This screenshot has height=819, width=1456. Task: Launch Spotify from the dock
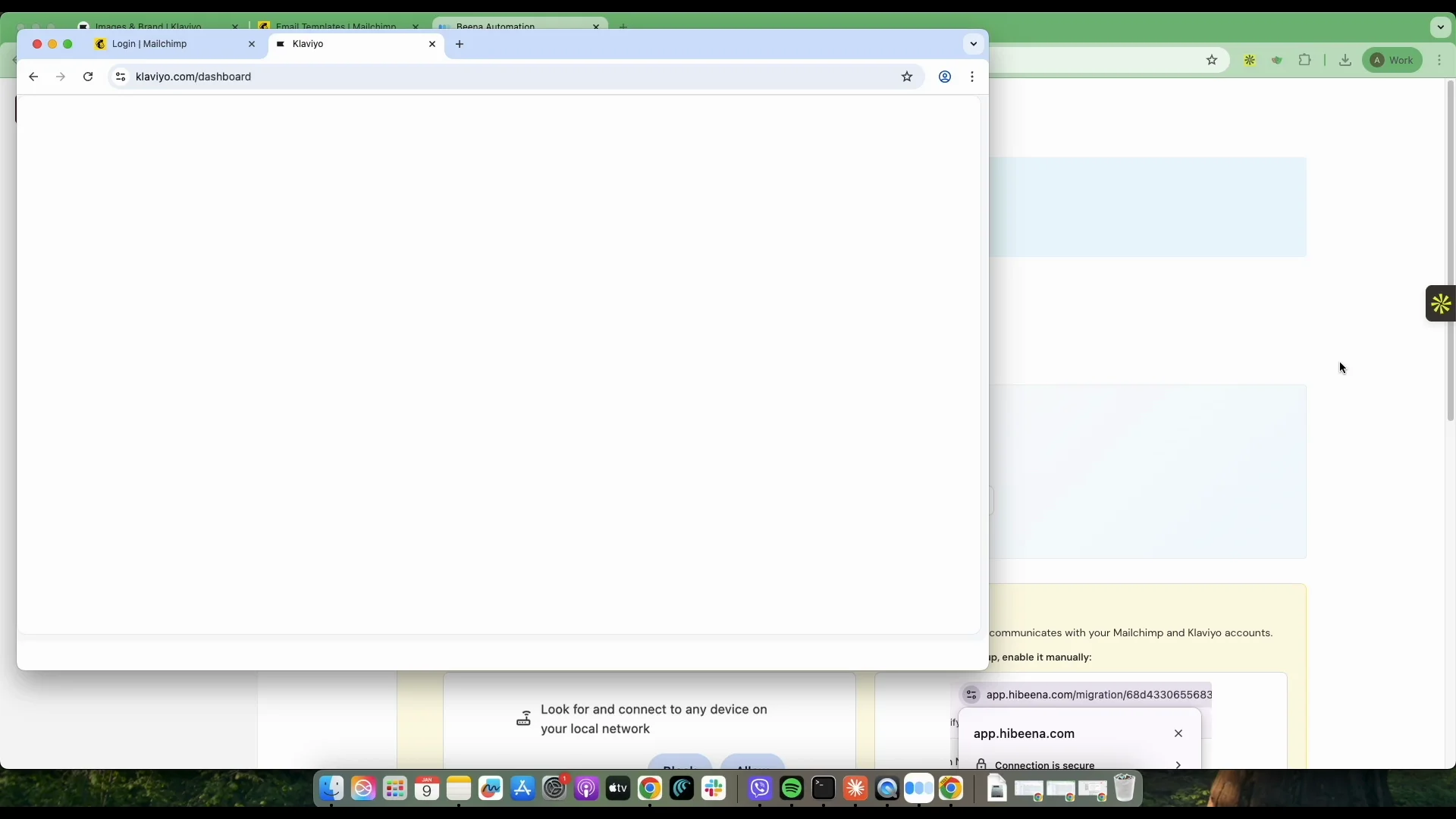[792, 789]
